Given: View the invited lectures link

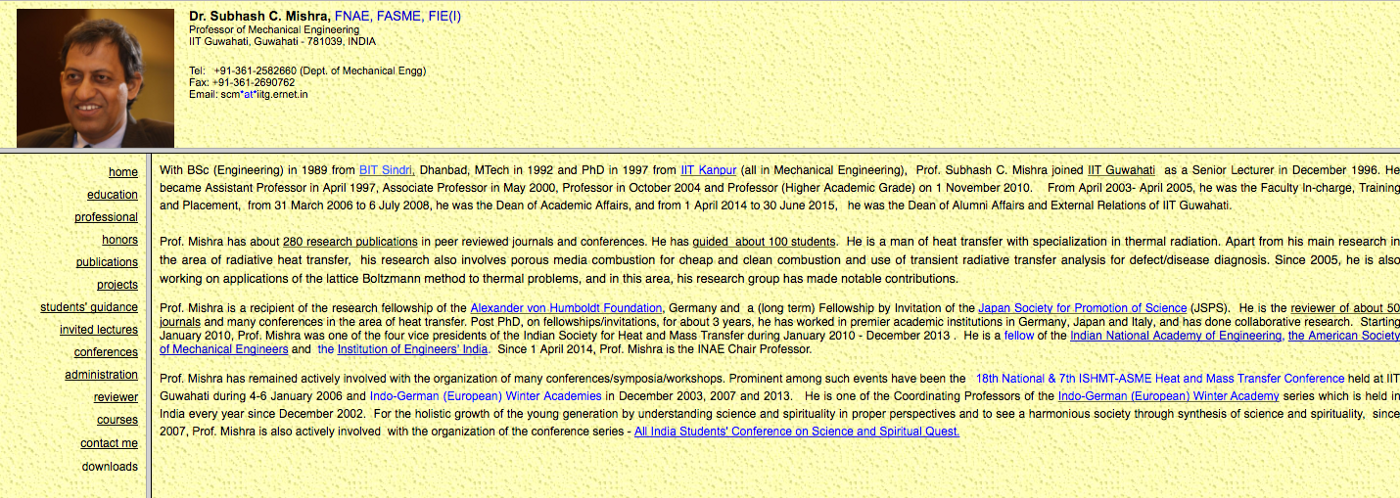Looking at the screenshot, I should [x=98, y=330].
